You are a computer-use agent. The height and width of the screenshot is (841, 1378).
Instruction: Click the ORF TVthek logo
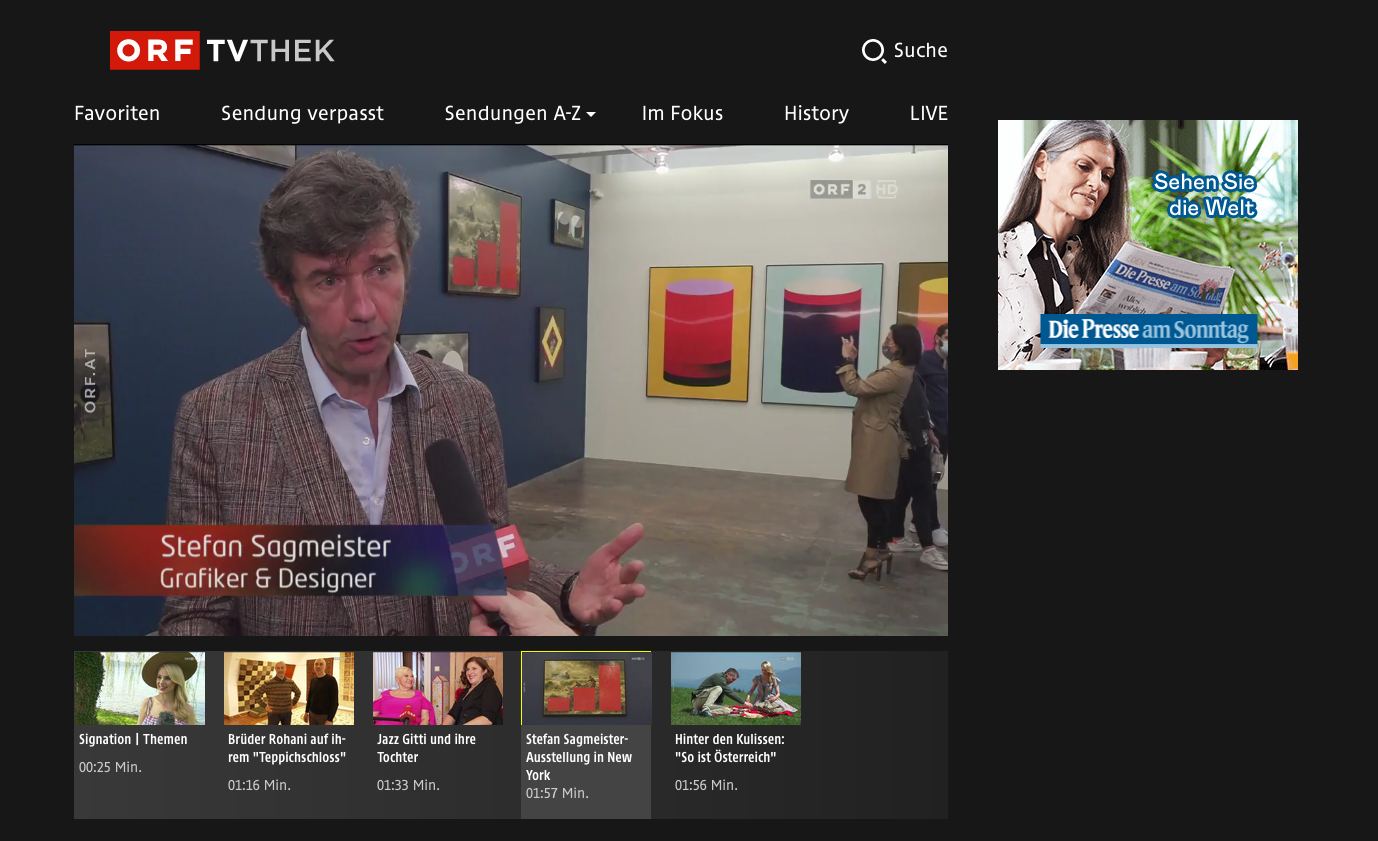[x=222, y=51]
